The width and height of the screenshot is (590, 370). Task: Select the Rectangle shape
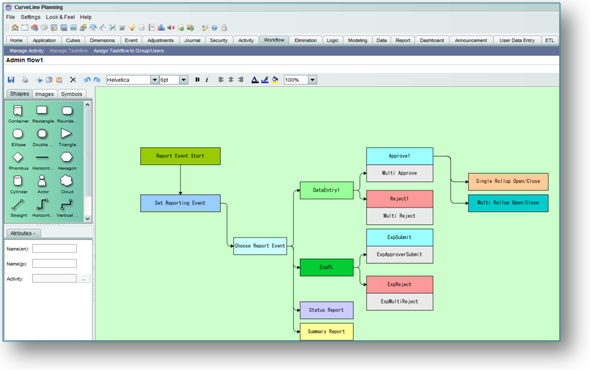(x=42, y=114)
